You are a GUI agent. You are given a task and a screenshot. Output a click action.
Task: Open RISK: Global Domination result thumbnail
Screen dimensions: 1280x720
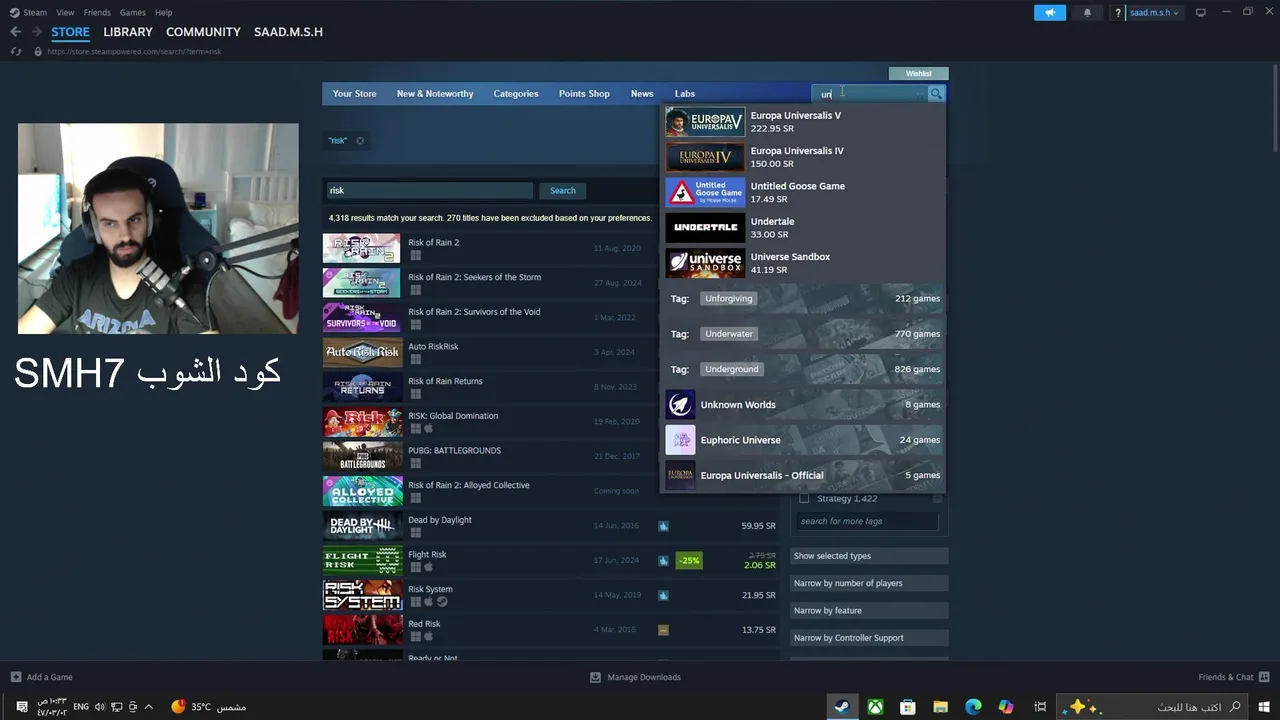361,422
